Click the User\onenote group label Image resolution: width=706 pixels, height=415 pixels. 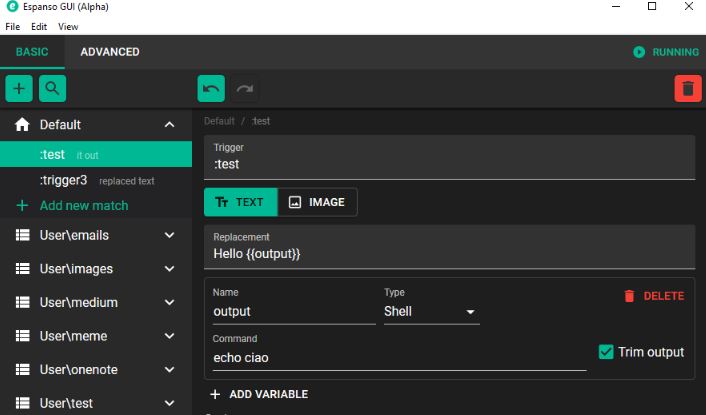point(79,370)
